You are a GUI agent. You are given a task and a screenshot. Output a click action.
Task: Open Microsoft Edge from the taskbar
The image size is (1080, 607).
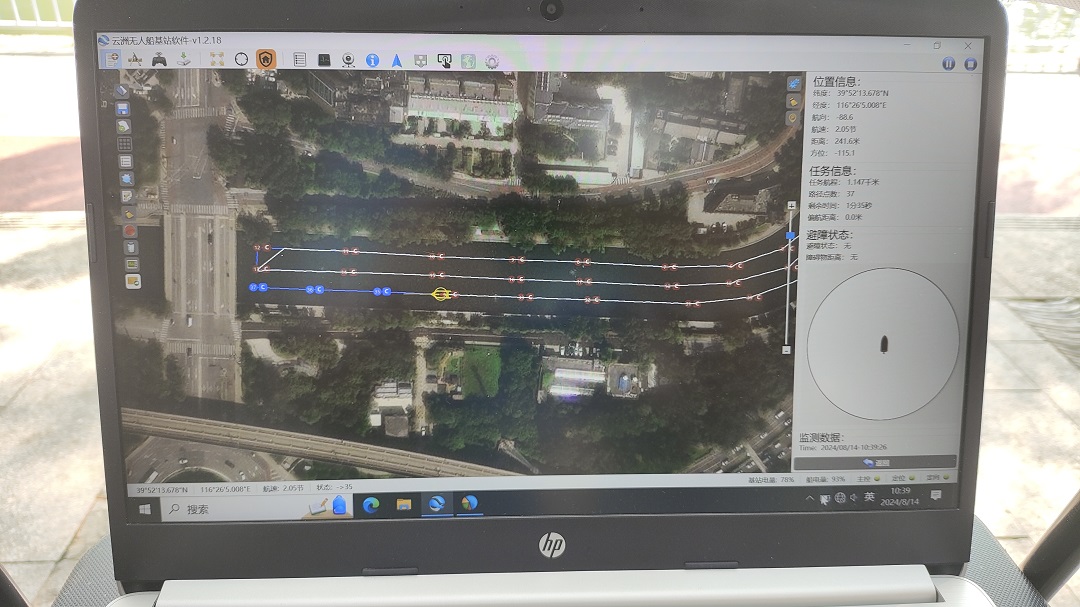point(370,504)
